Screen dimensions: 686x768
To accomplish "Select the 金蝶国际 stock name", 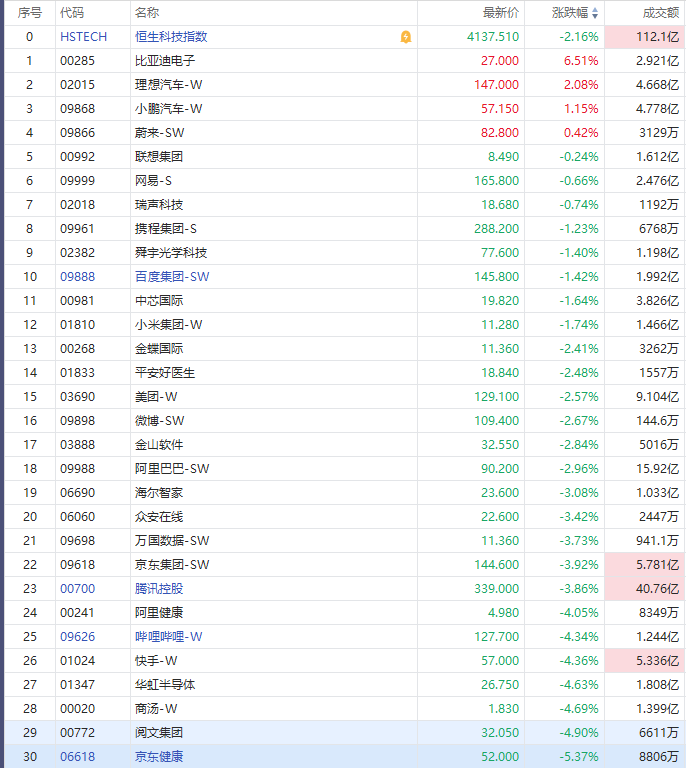I will (159, 349).
